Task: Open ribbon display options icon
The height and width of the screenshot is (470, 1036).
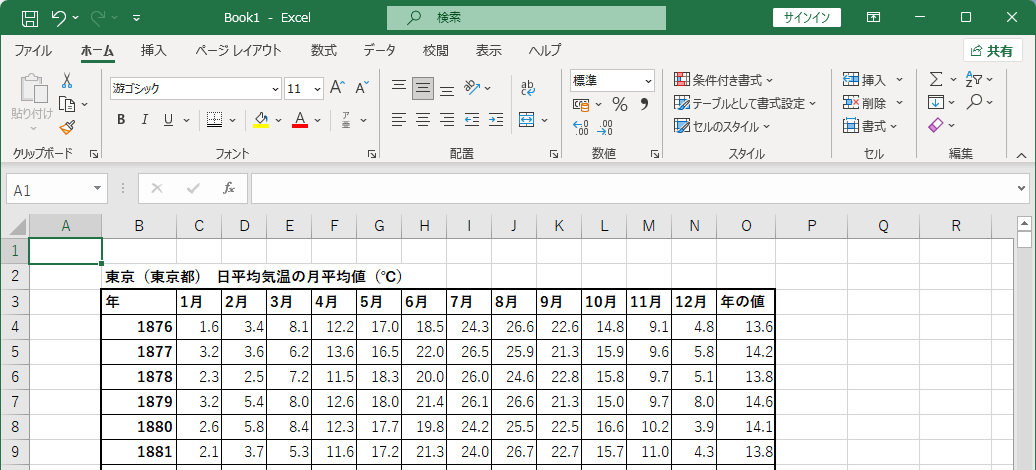Action: 873,18
